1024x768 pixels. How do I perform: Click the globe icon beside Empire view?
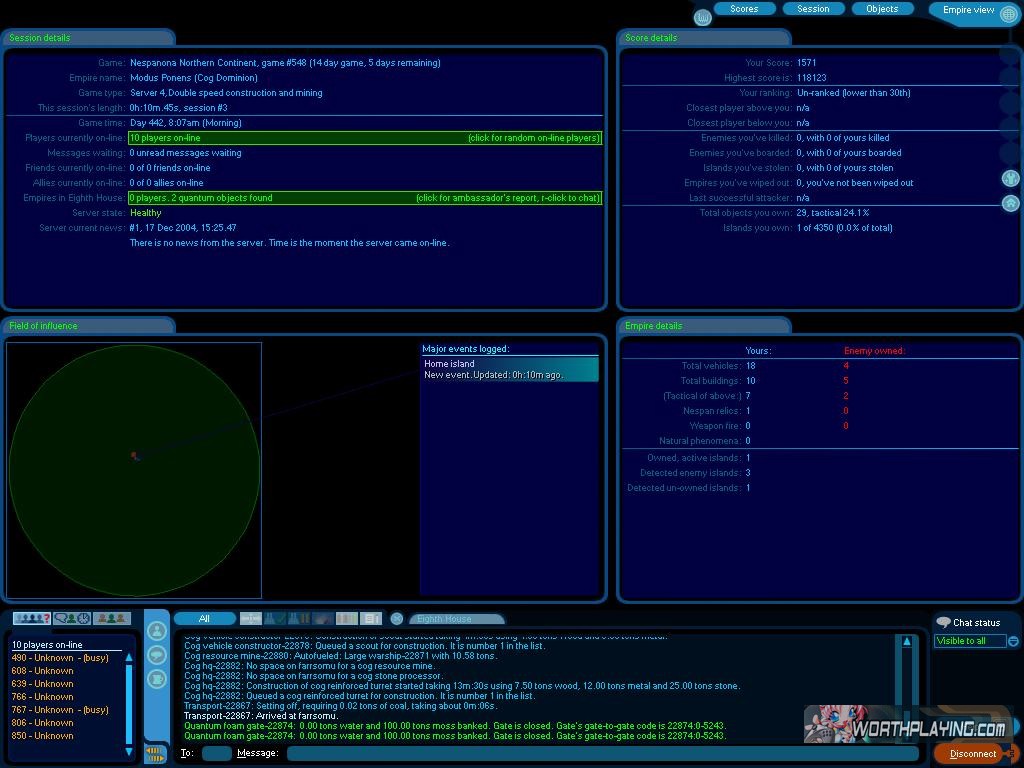pos(1008,14)
